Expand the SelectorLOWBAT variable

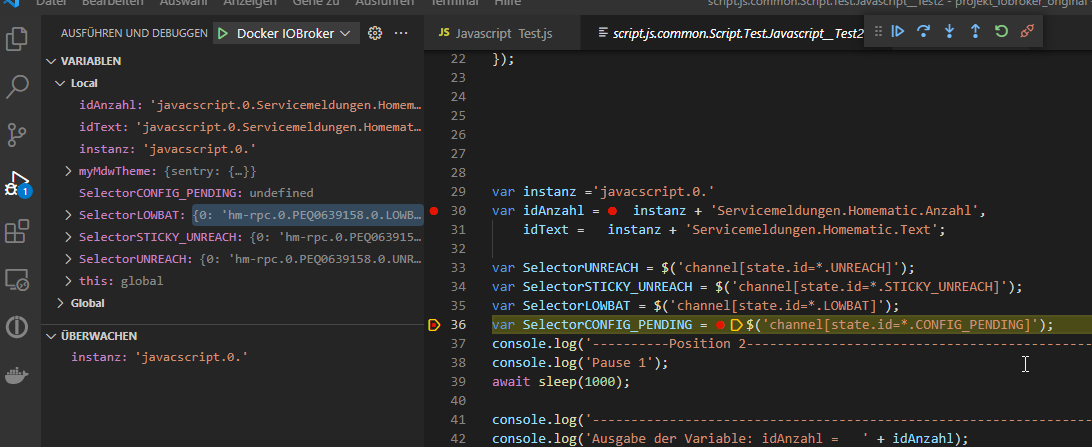tap(68, 214)
